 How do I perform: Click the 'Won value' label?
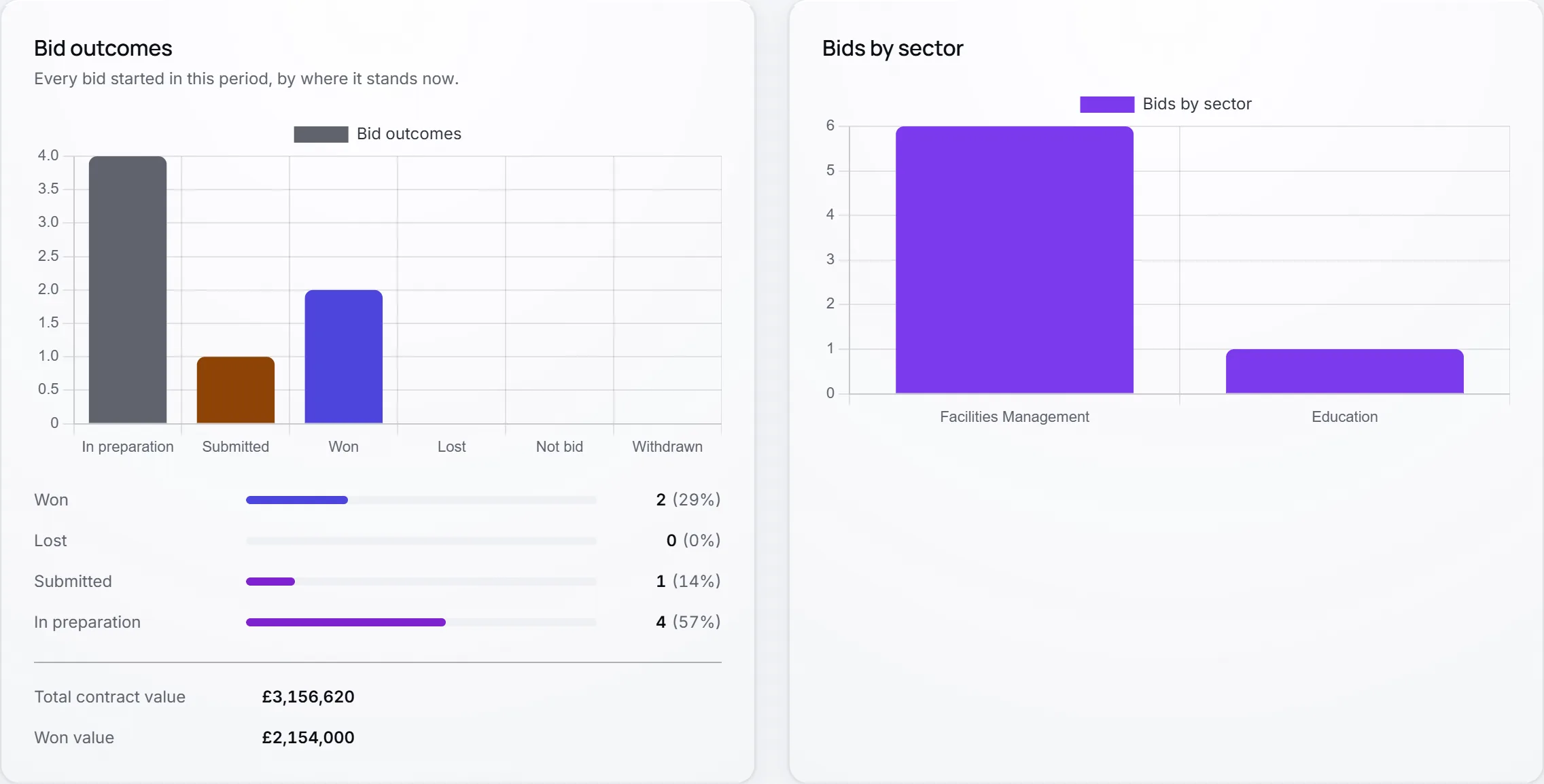[x=74, y=738]
